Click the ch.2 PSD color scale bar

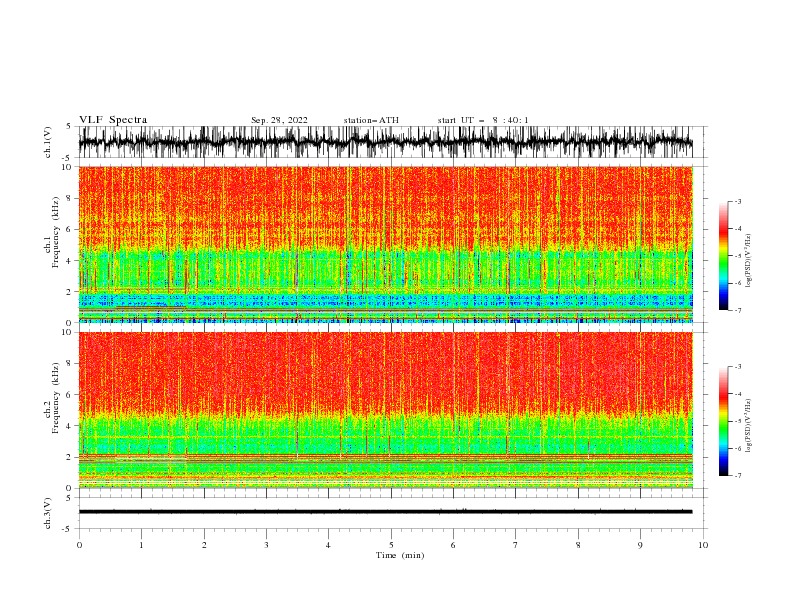[723, 421]
